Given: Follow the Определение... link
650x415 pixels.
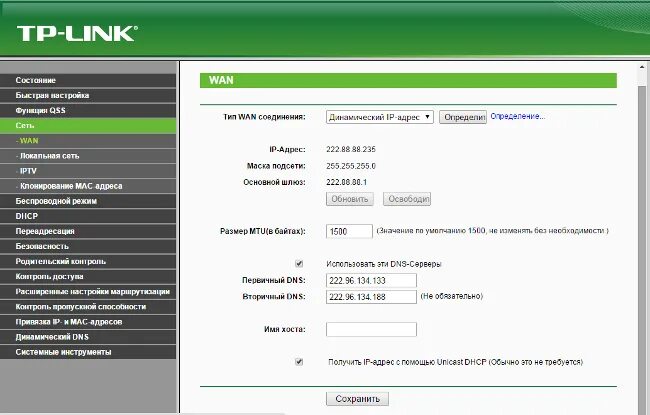Looking at the screenshot, I should pos(518,116).
